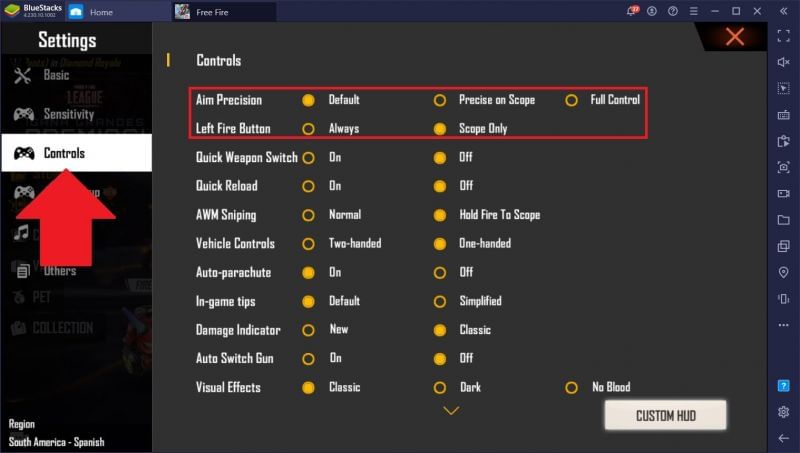Screen dimensions: 800x453
Task: Mute volume in BlueStacks side toolbar
Action: pos(784,62)
